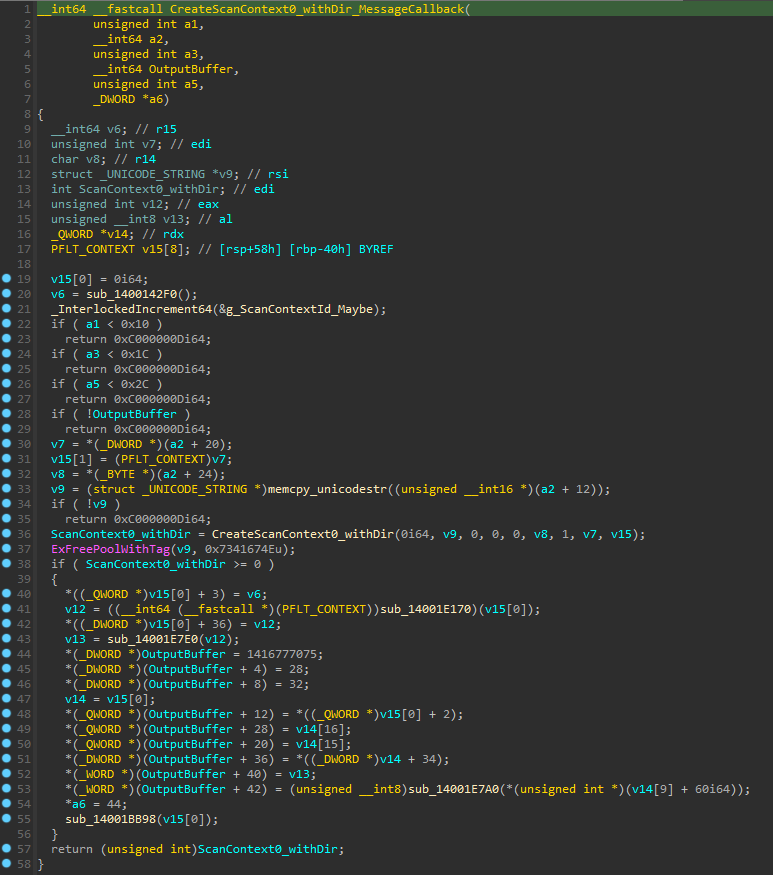Select the g_ScanContextId_Maybe global variable

point(299,309)
